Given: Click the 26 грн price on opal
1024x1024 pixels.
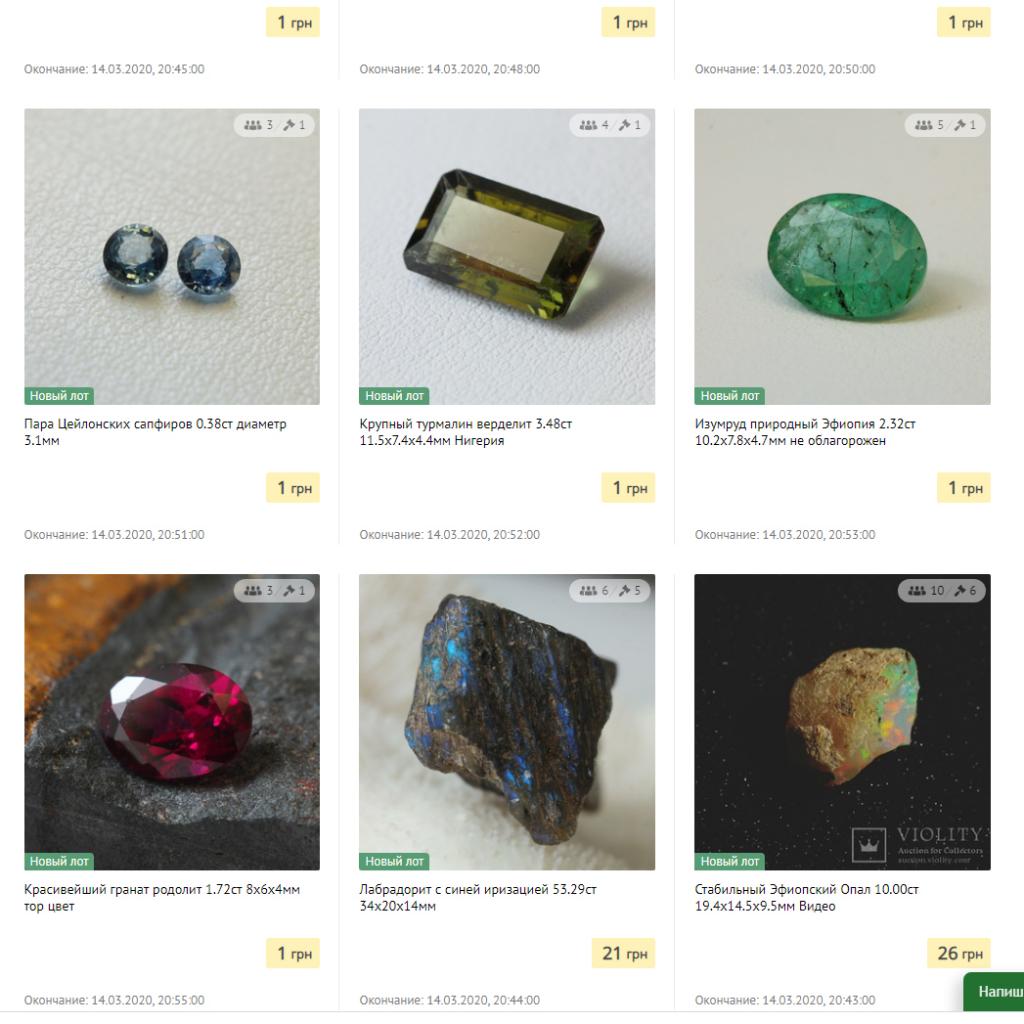Looking at the screenshot, I should tap(959, 953).
